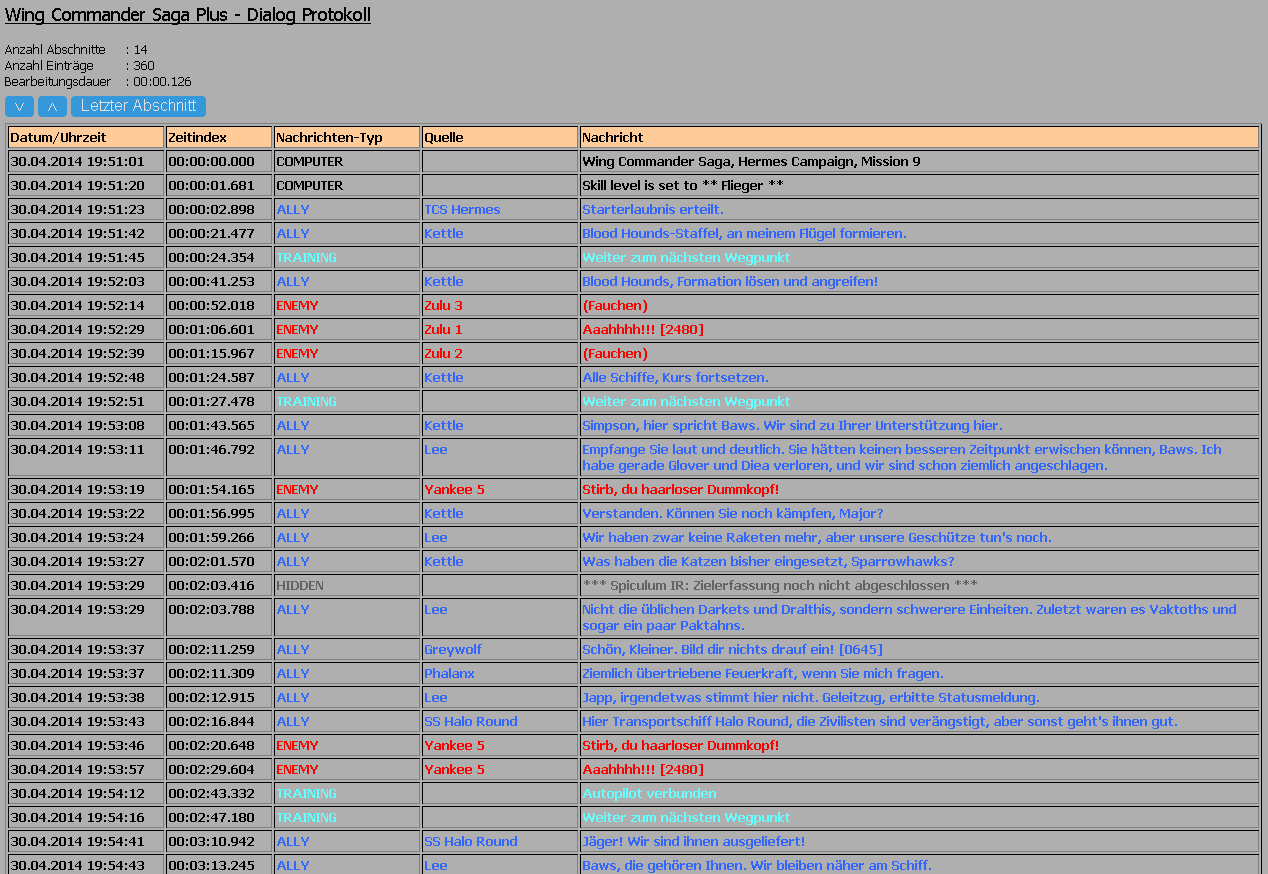Select the TCS Hermes source cell
The width and height of the screenshot is (1268, 874).
point(462,209)
